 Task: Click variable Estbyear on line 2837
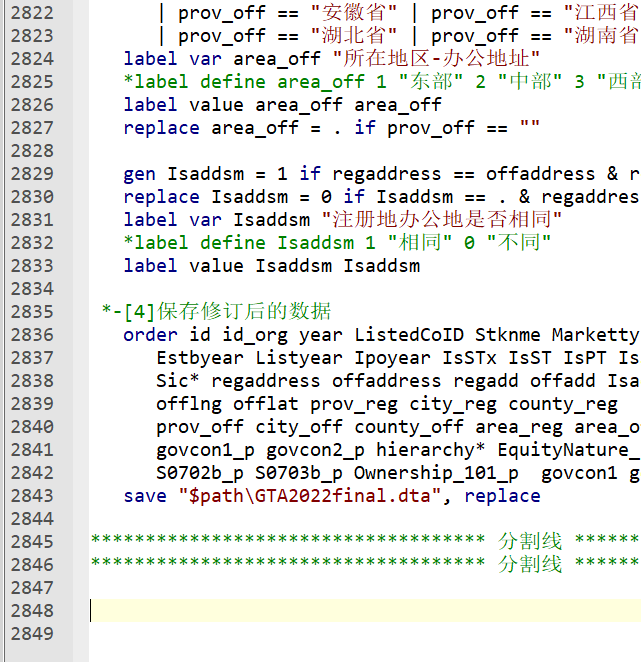(200, 358)
